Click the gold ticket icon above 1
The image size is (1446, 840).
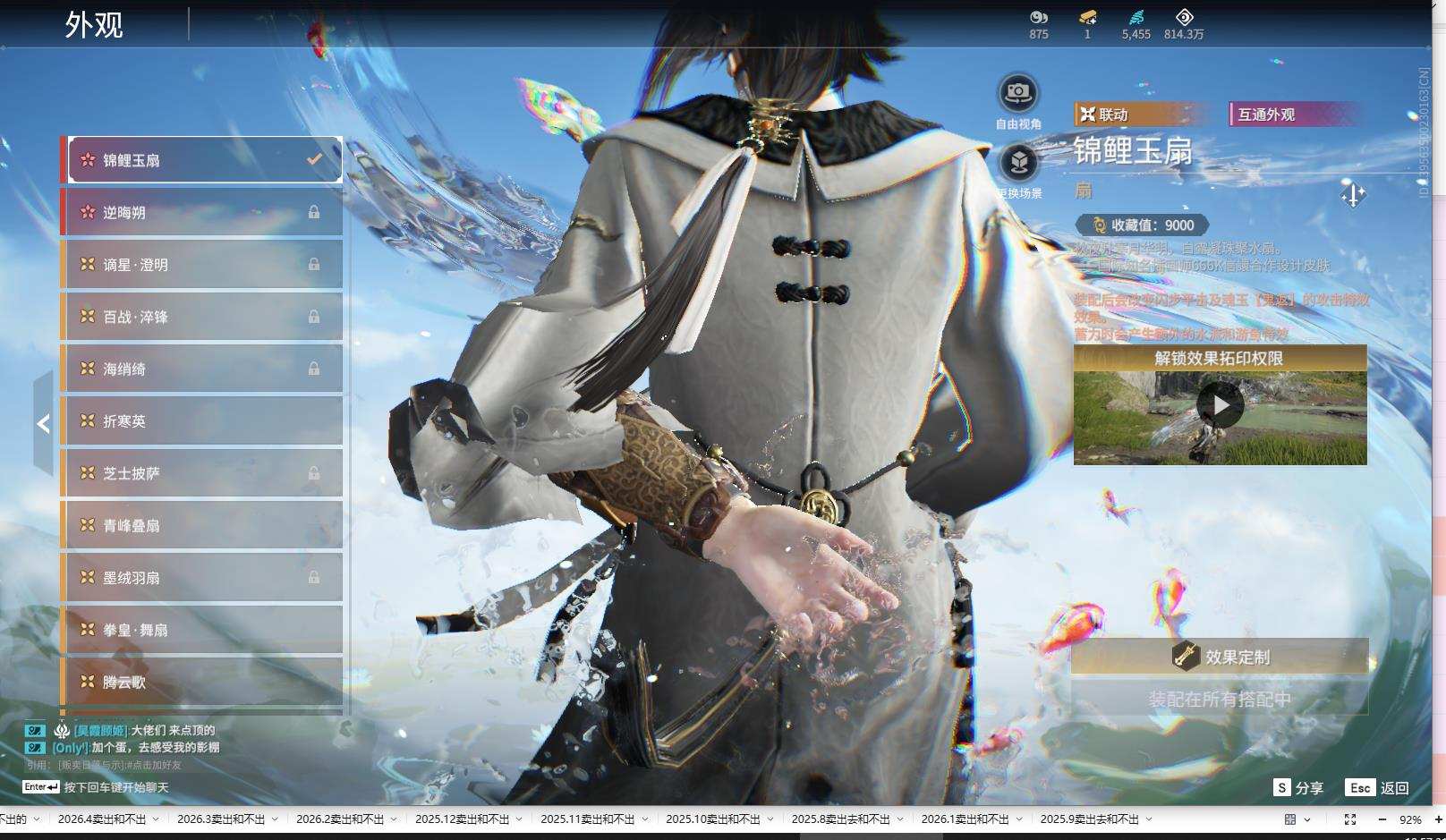click(x=1088, y=17)
